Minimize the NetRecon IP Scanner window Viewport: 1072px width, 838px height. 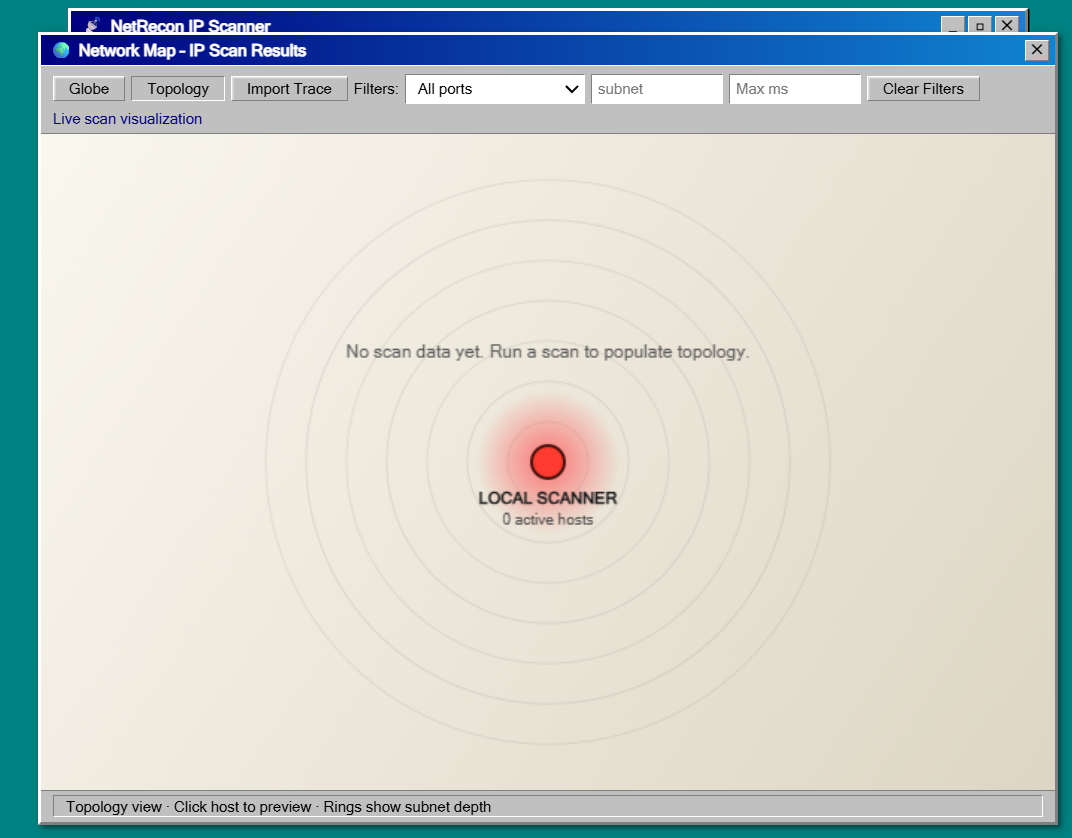(953, 25)
